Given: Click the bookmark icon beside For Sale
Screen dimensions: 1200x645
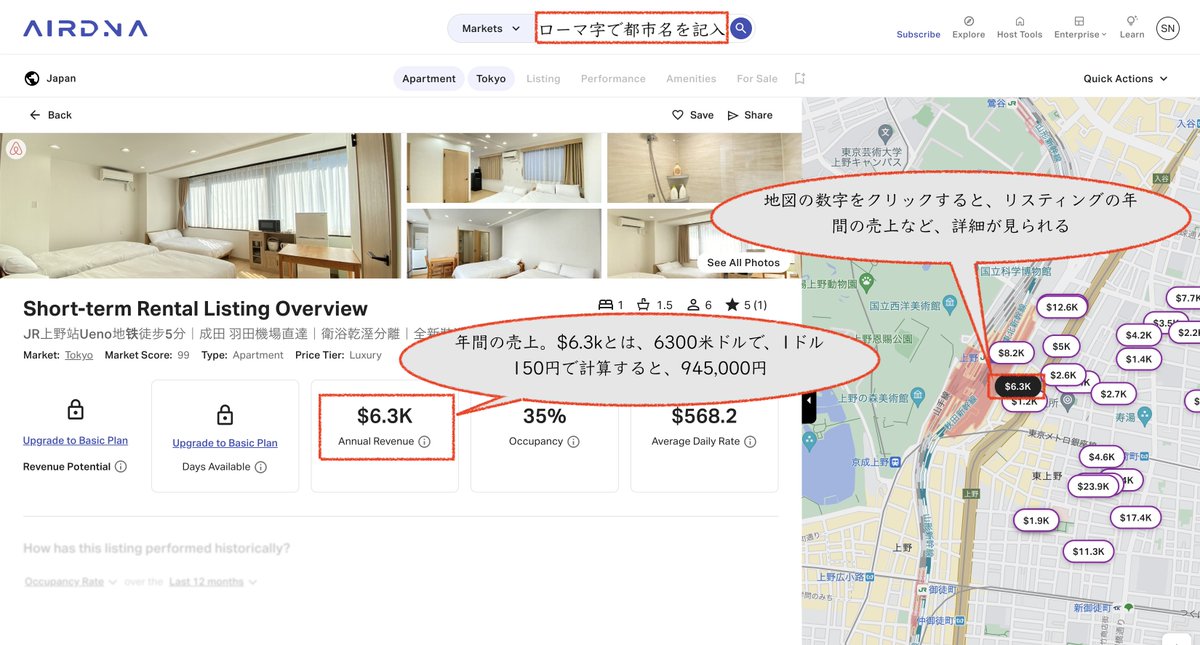Looking at the screenshot, I should point(799,78).
